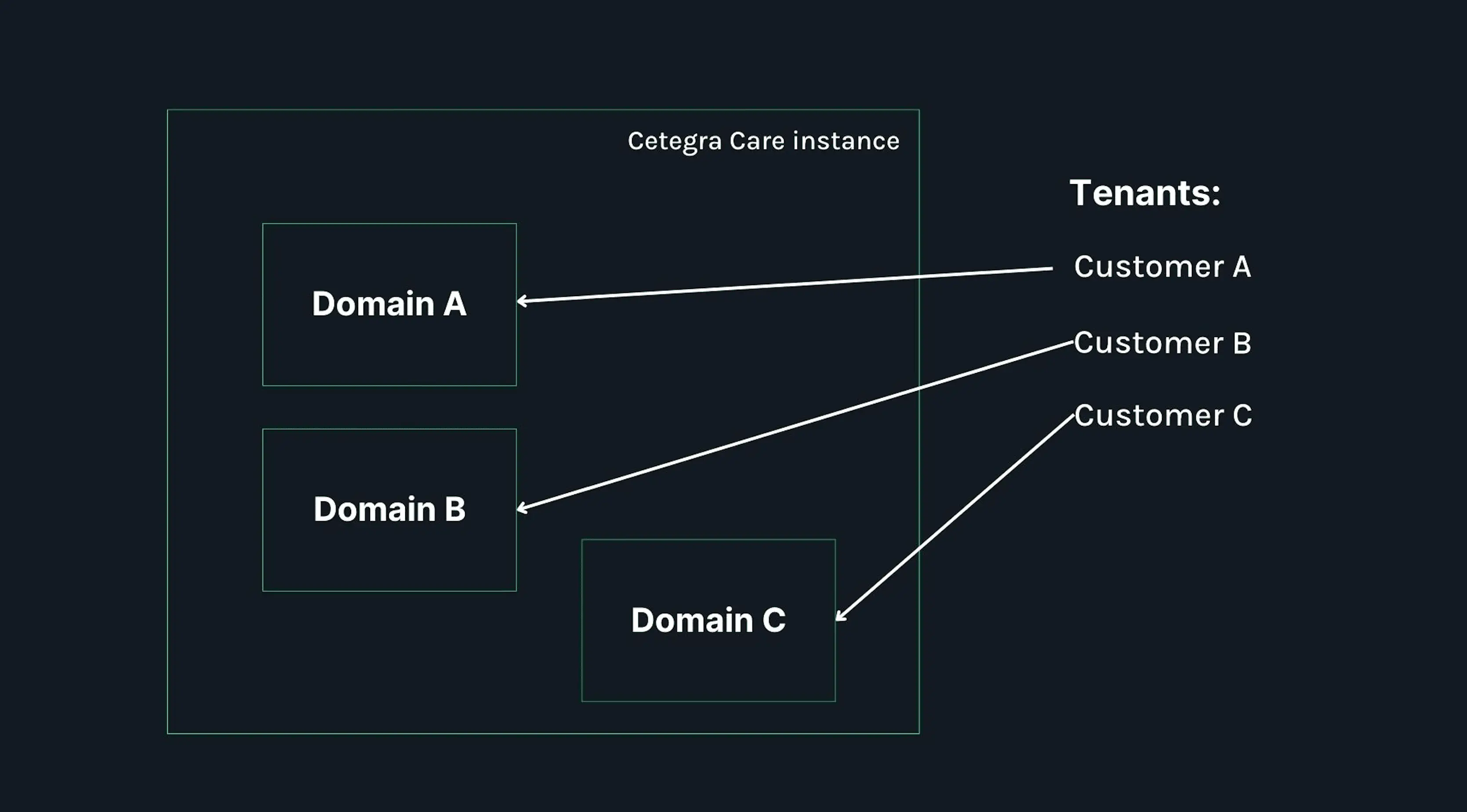Select the Customer A tenant label
Image resolution: width=1467 pixels, height=812 pixels.
[1162, 266]
